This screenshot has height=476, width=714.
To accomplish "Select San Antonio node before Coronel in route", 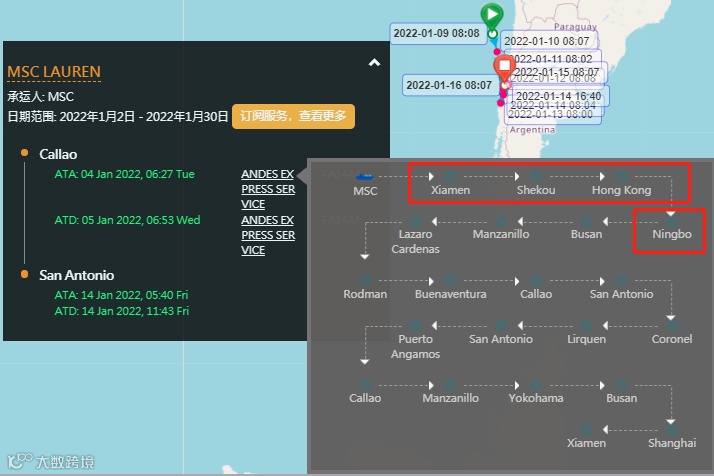I will tap(621, 281).
